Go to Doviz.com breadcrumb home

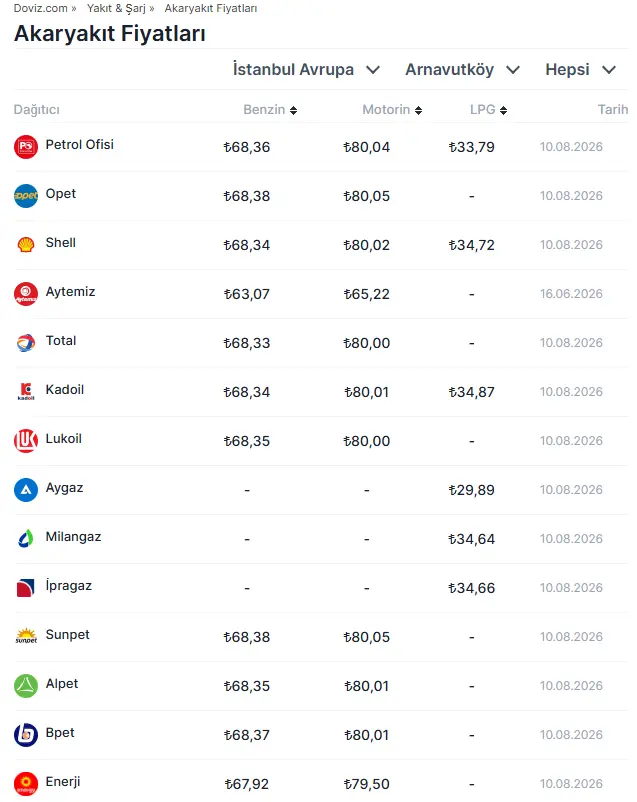pos(40,8)
